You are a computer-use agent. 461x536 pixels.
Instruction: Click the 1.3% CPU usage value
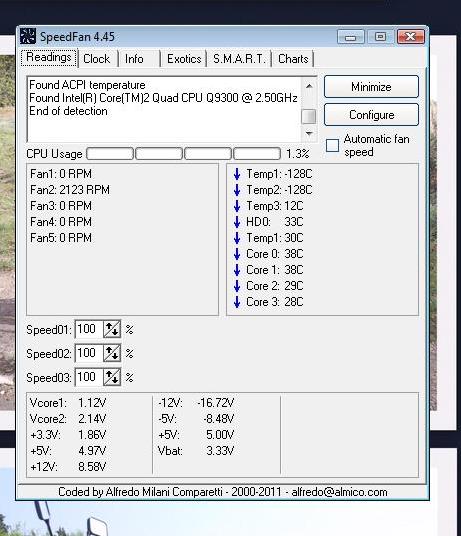coord(298,154)
